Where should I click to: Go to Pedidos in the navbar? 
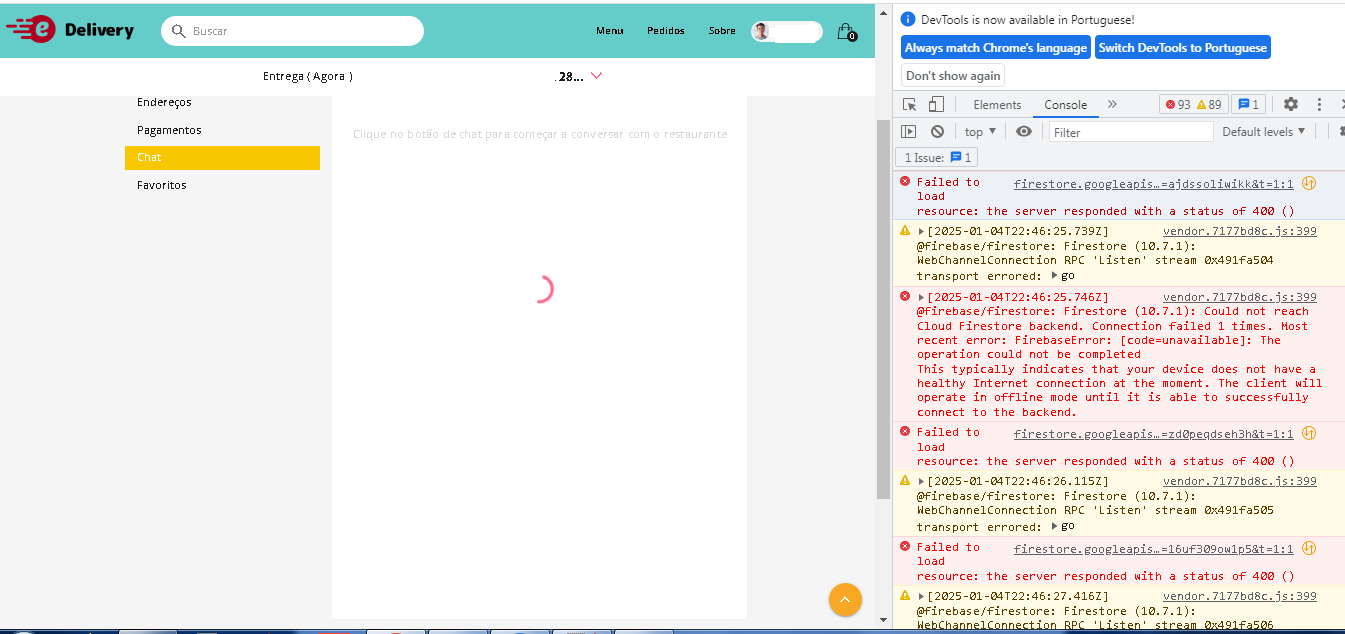pyautogui.click(x=666, y=31)
